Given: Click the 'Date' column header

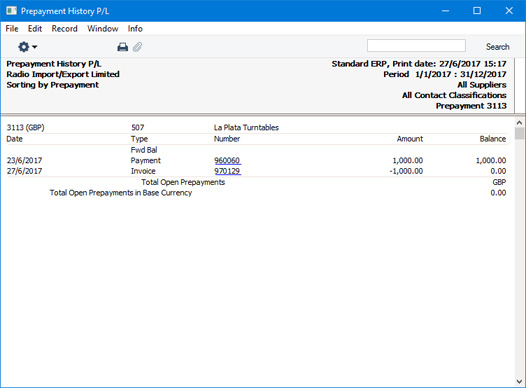Looking at the screenshot, I should click(14, 139).
